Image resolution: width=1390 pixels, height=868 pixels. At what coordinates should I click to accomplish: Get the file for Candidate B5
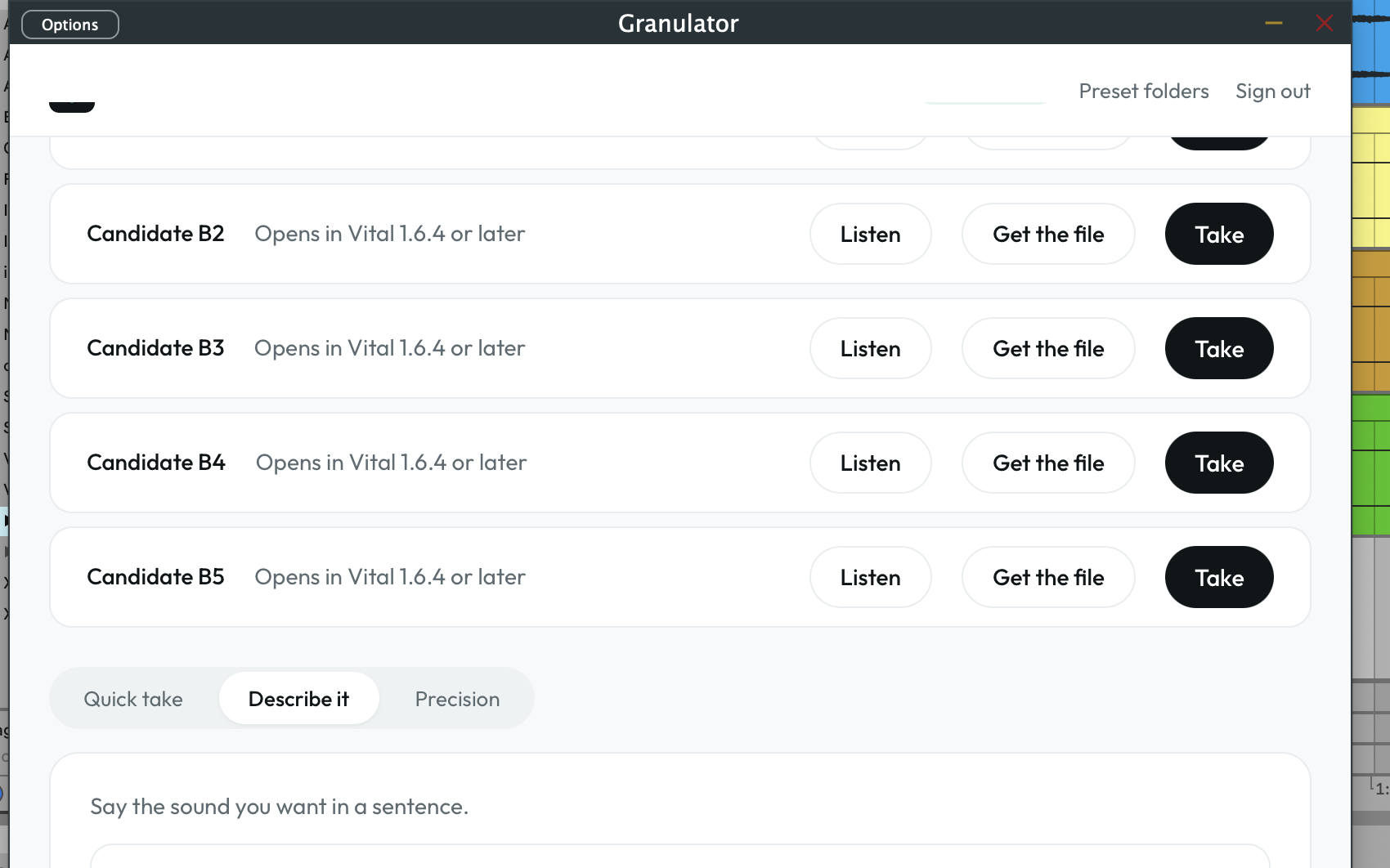click(1048, 577)
